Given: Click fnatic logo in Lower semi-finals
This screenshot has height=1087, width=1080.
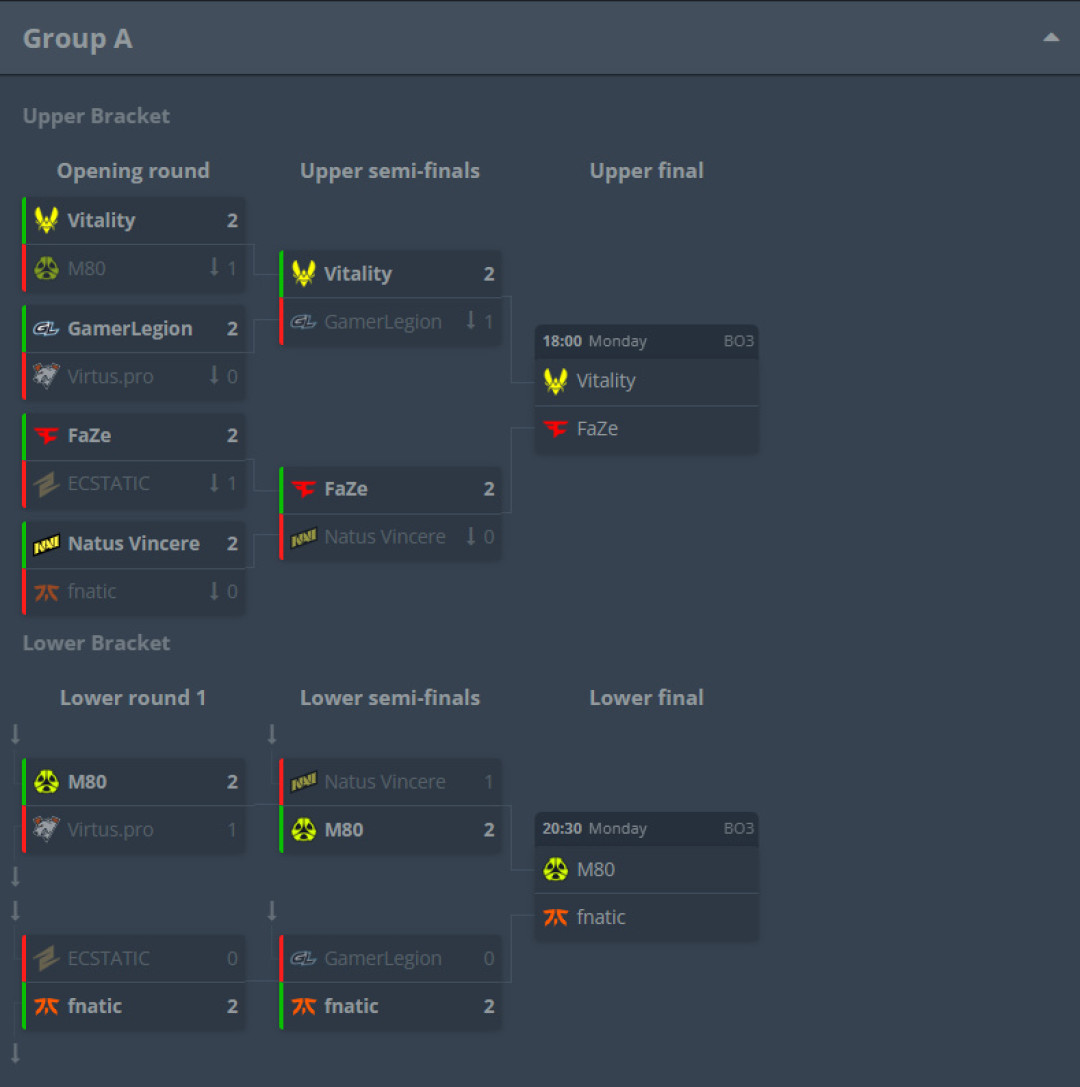Looking at the screenshot, I should click(x=304, y=1006).
